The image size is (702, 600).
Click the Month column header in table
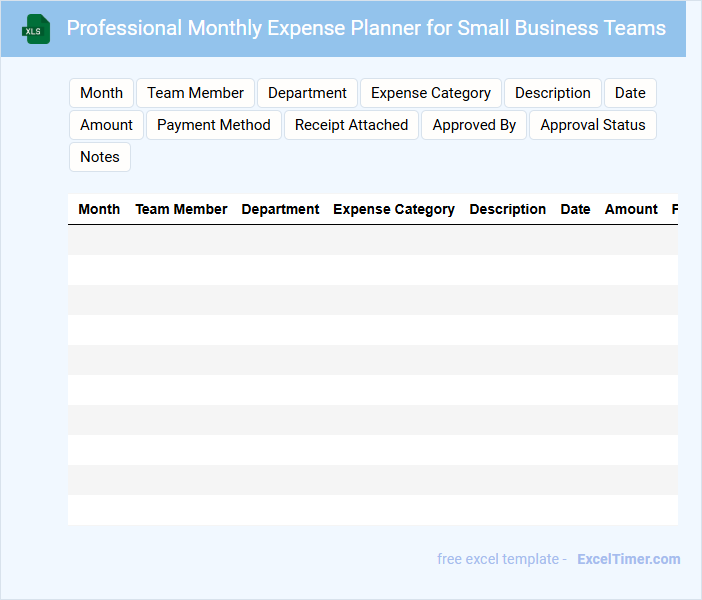point(99,210)
